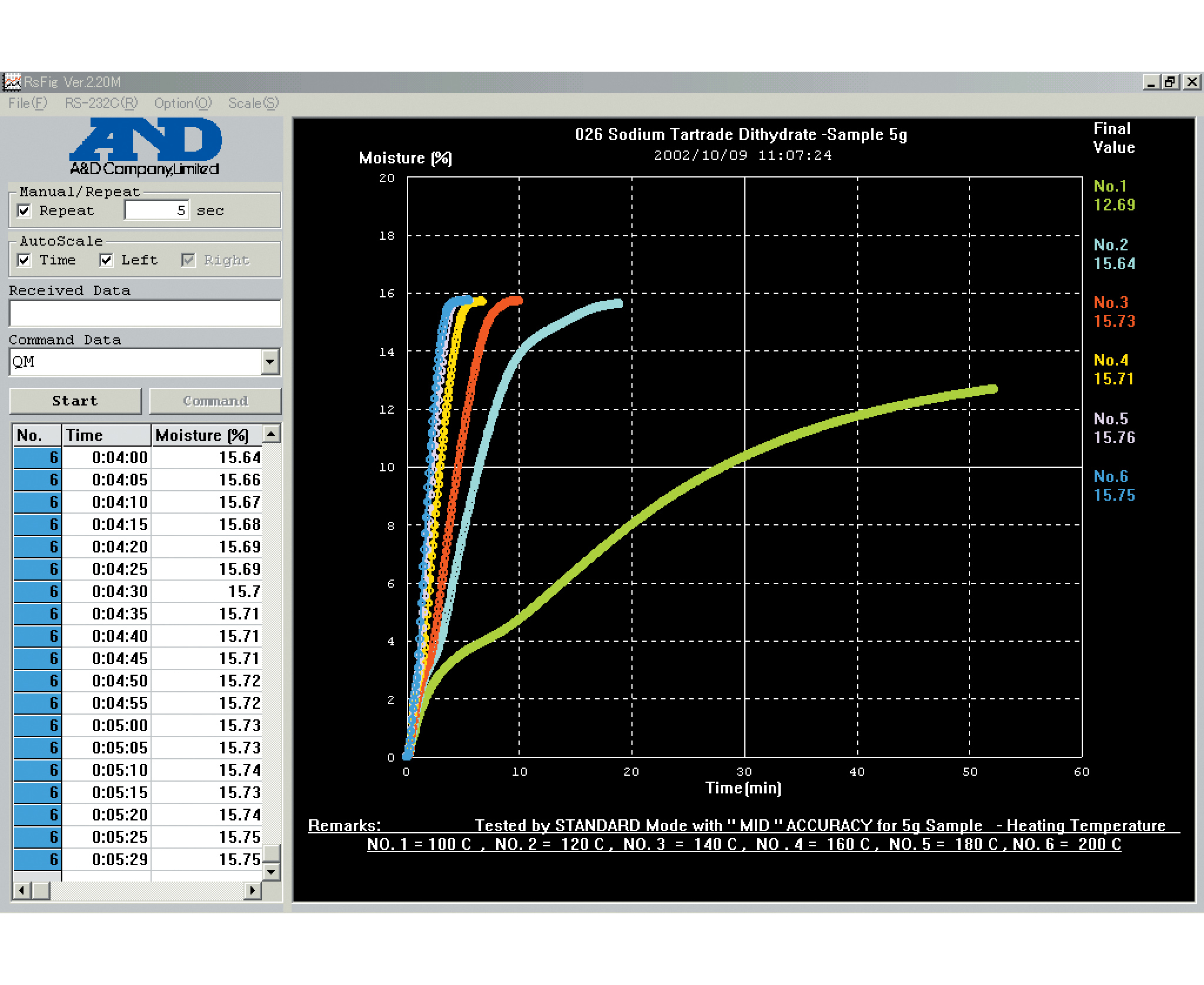Toggle the Repeat checkbox
The image size is (1204, 985).
24,210
